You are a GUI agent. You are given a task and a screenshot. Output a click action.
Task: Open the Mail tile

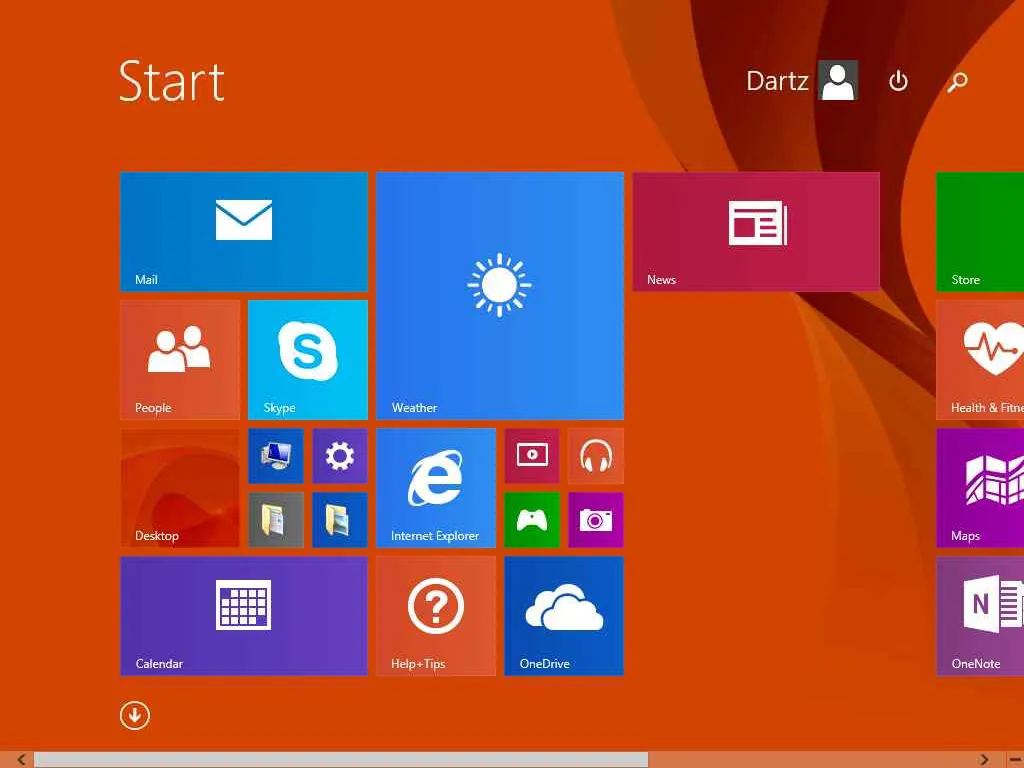click(244, 231)
